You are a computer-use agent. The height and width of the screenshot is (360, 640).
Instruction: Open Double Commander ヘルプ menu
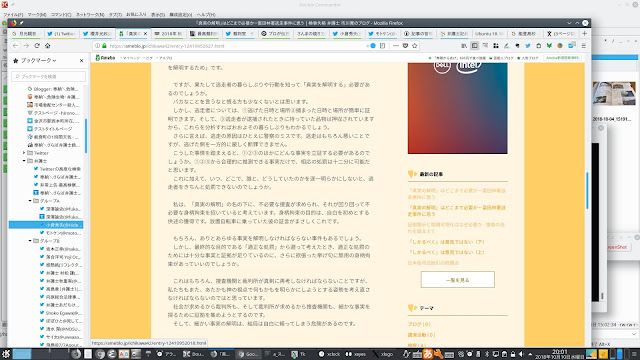[206, 15]
